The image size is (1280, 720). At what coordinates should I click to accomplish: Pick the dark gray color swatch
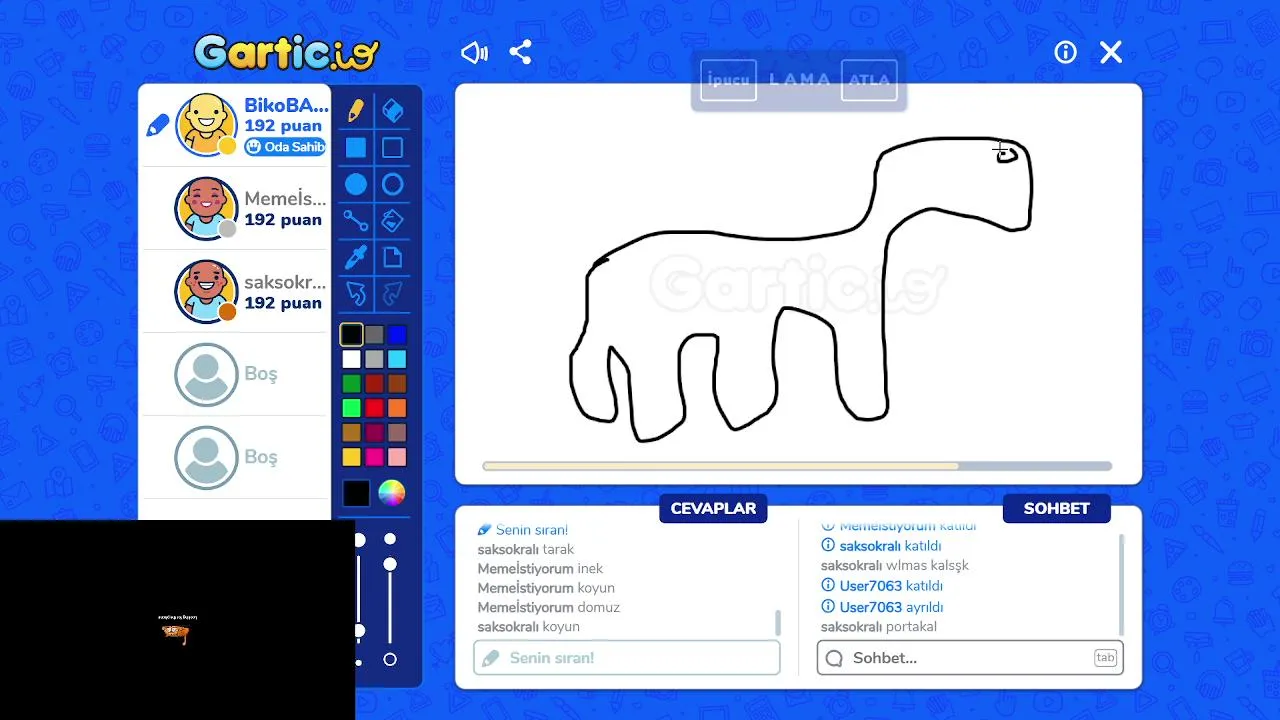tap(374, 335)
